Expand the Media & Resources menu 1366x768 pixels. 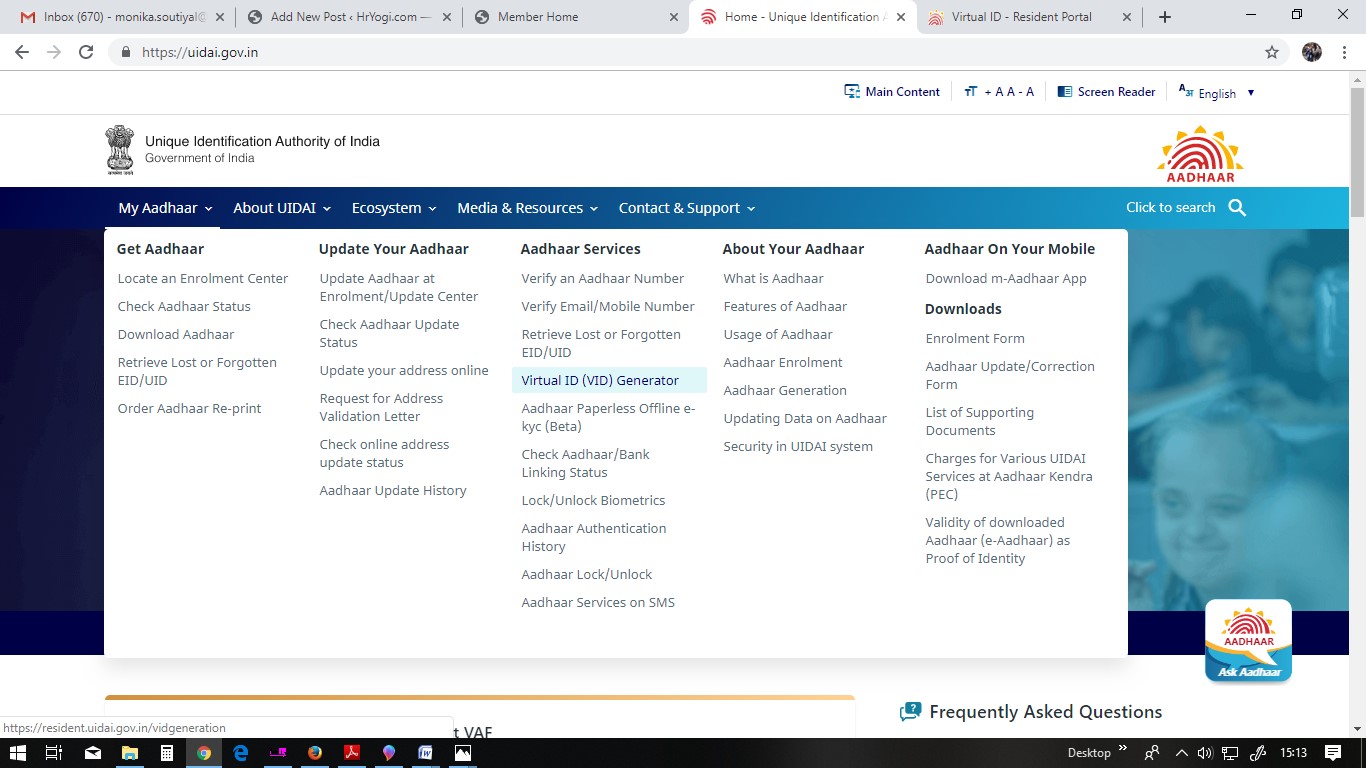(x=527, y=208)
